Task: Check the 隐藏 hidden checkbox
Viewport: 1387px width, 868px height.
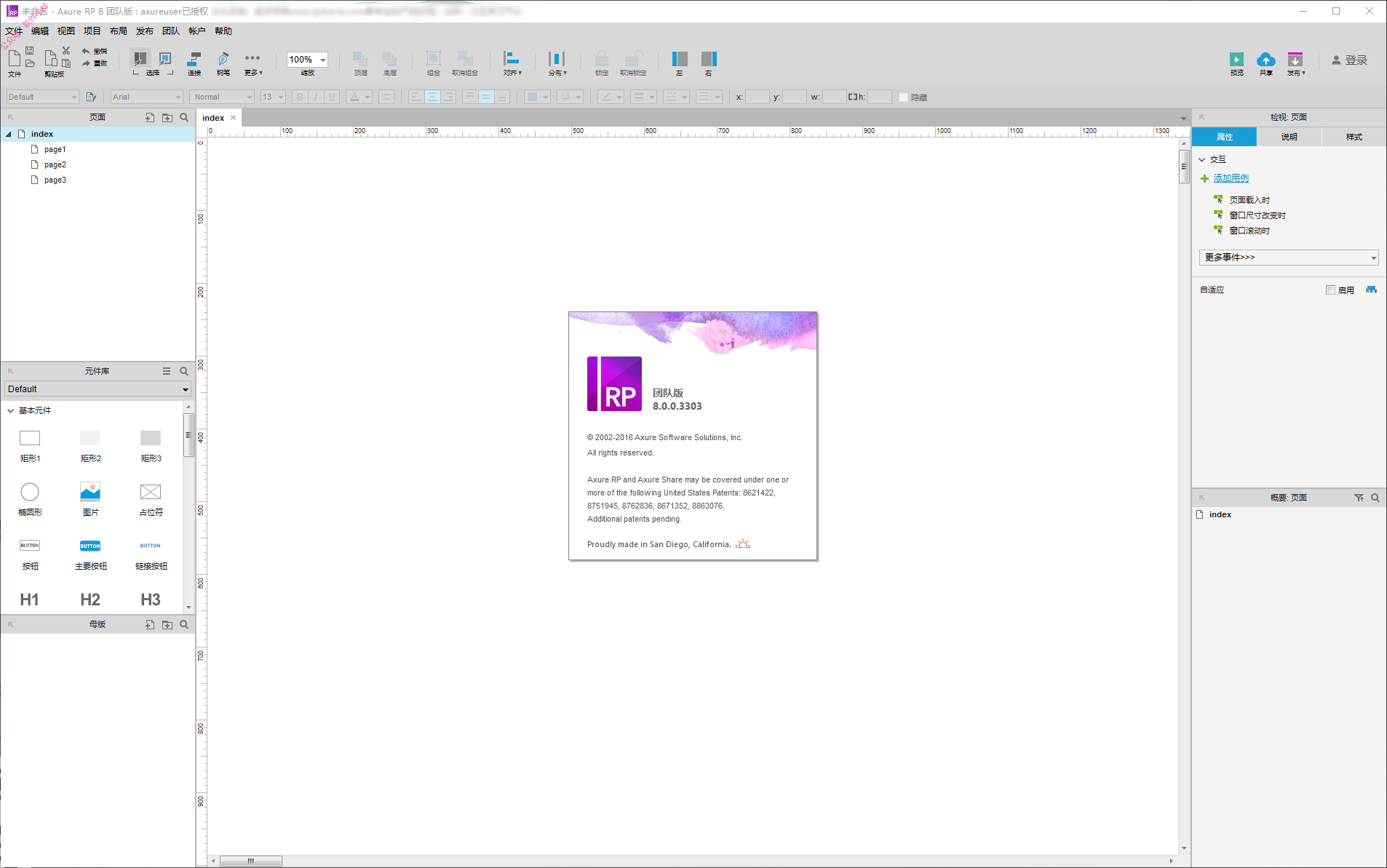Action: pos(904,97)
